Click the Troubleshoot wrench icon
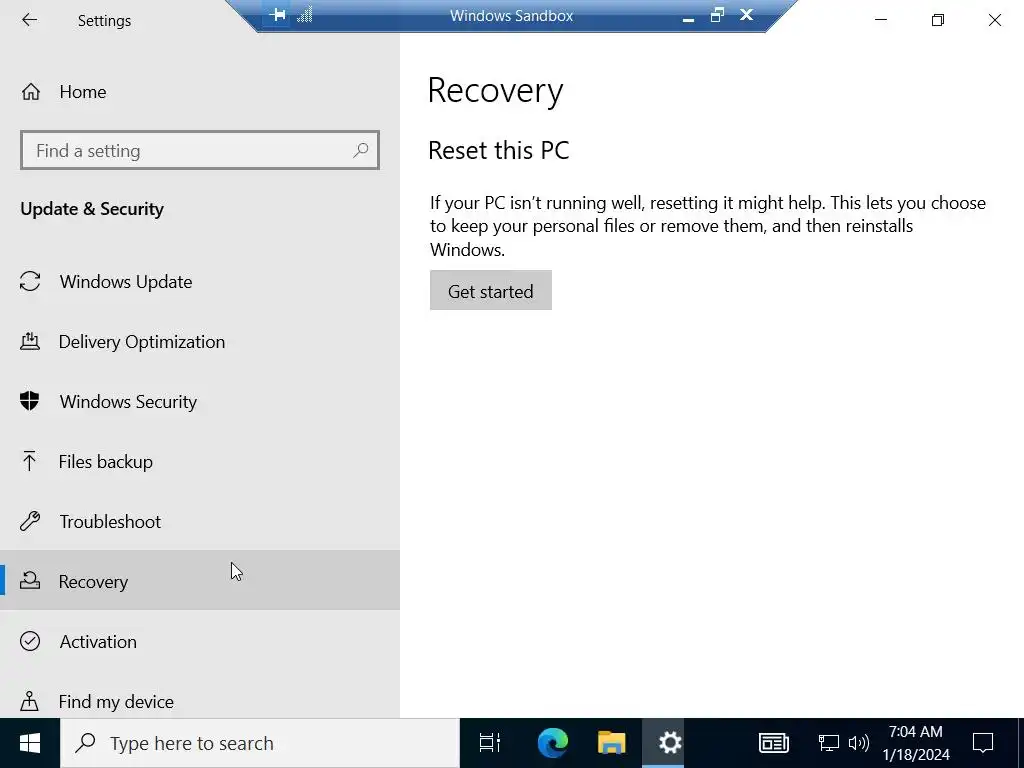This screenshot has height=768, width=1024. [30, 521]
